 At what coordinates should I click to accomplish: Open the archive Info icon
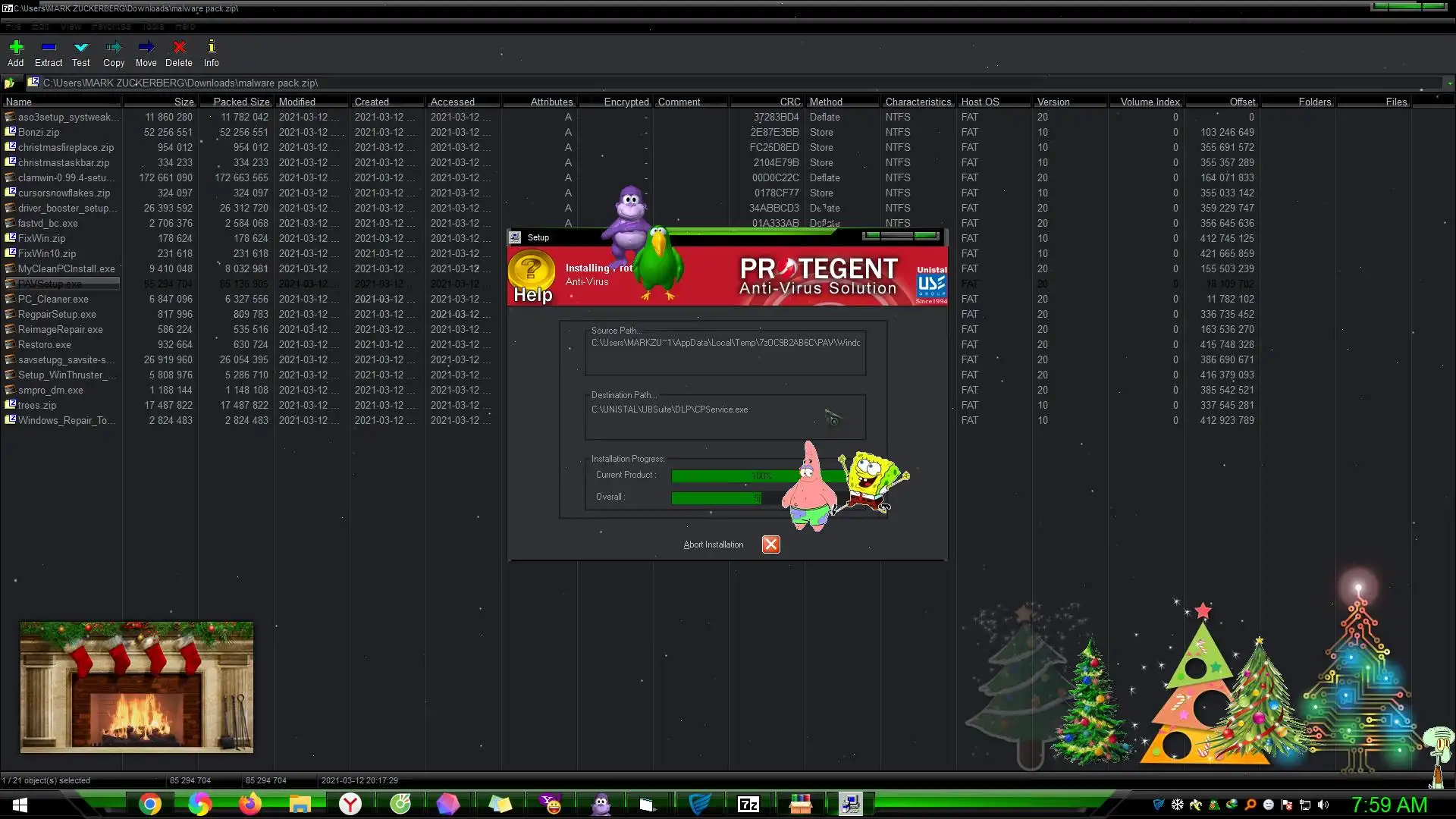[211, 48]
